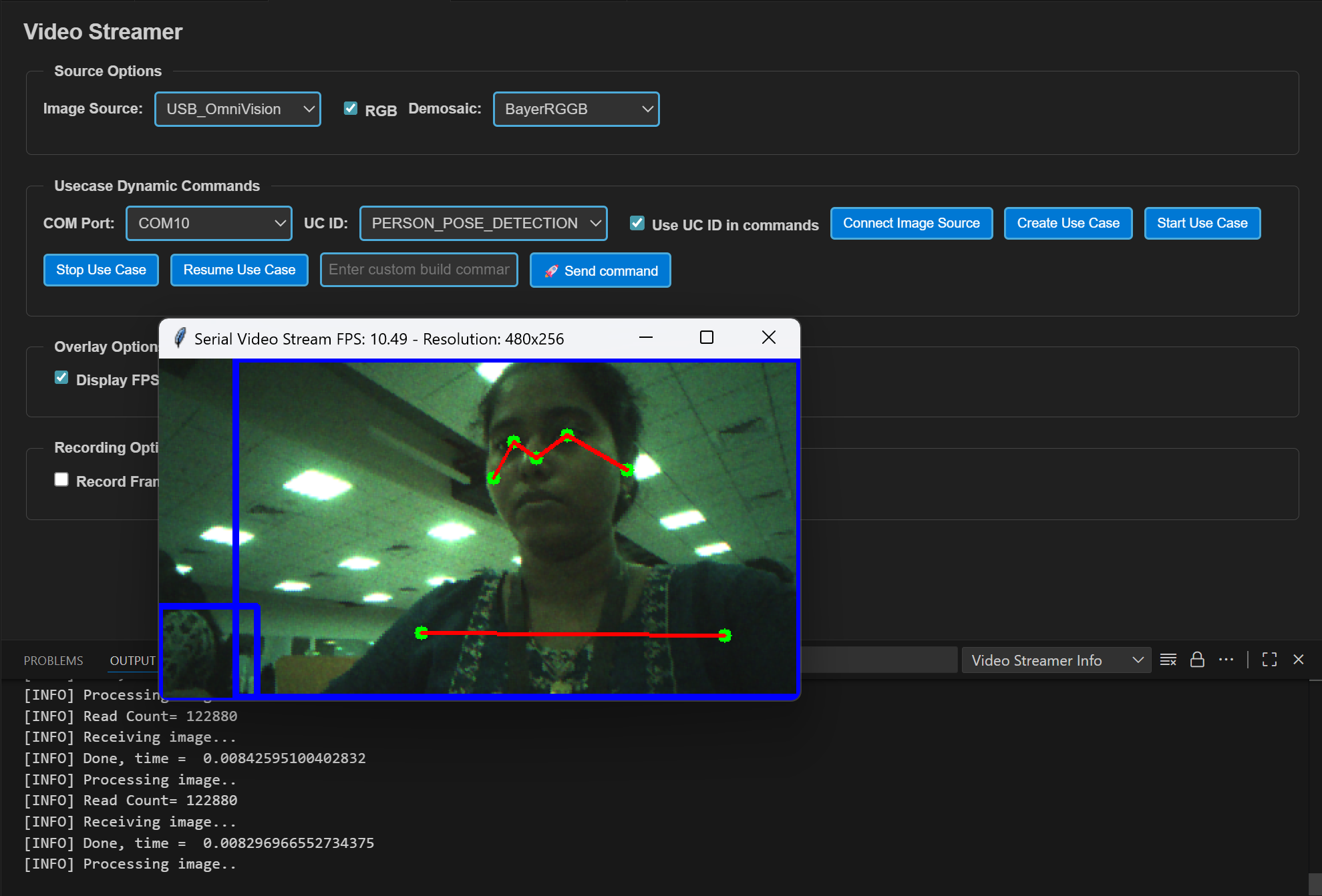Viewport: 1322px width, 896px height.
Task: Clear the Video Streamer Info output log
Action: coord(1168,660)
